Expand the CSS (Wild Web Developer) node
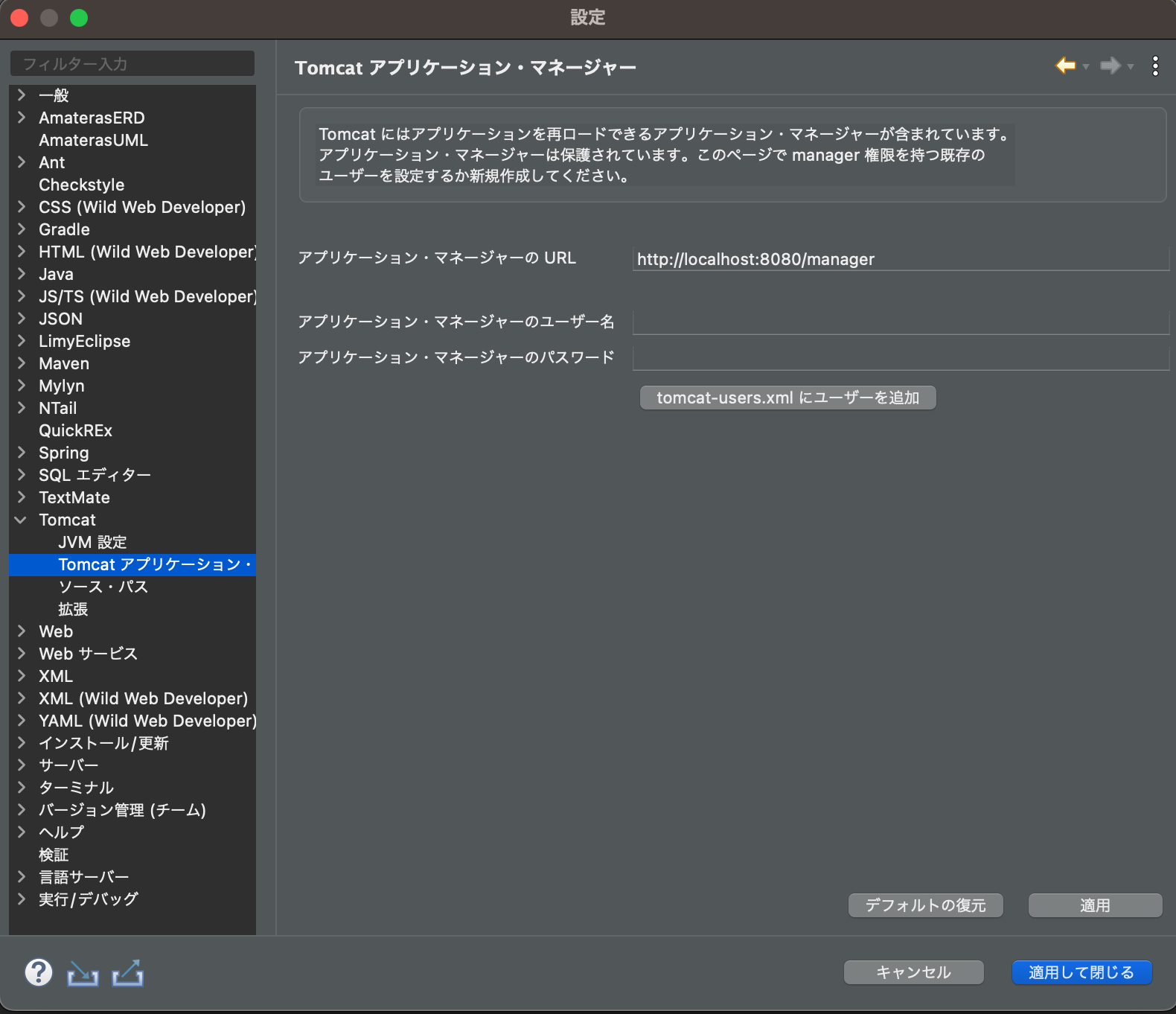The width and height of the screenshot is (1176, 1014). [22, 206]
